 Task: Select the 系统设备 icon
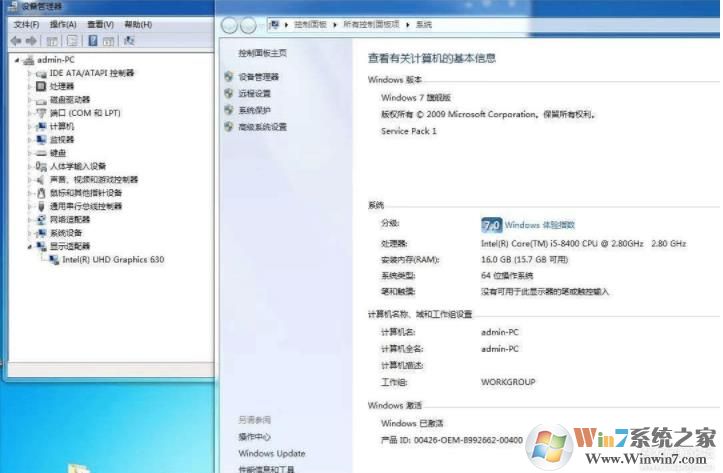(x=41, y=233)
